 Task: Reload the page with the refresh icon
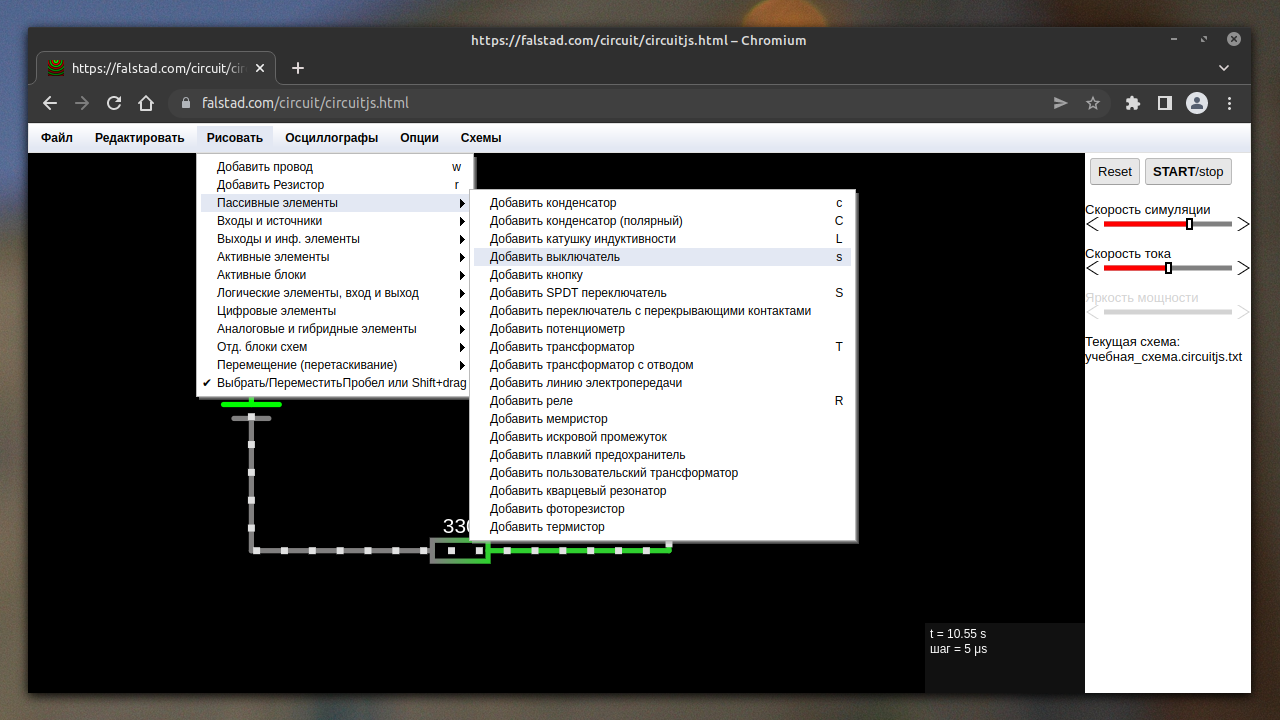114,103
